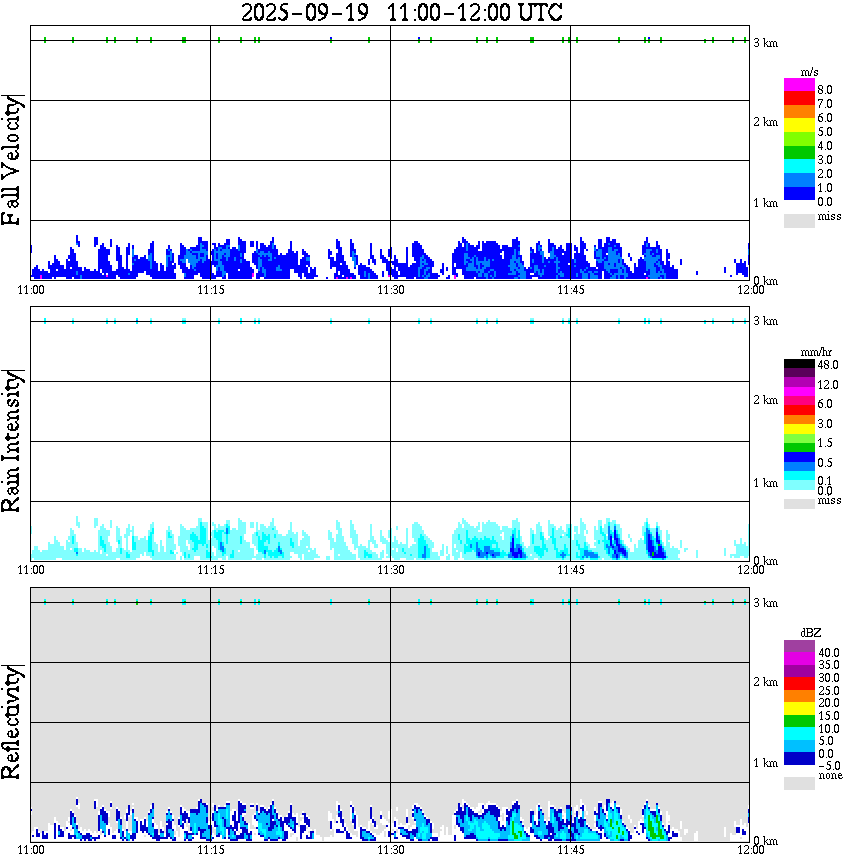Select the yellow 5.0 m/s legend swatch

[x=799, y=125]
